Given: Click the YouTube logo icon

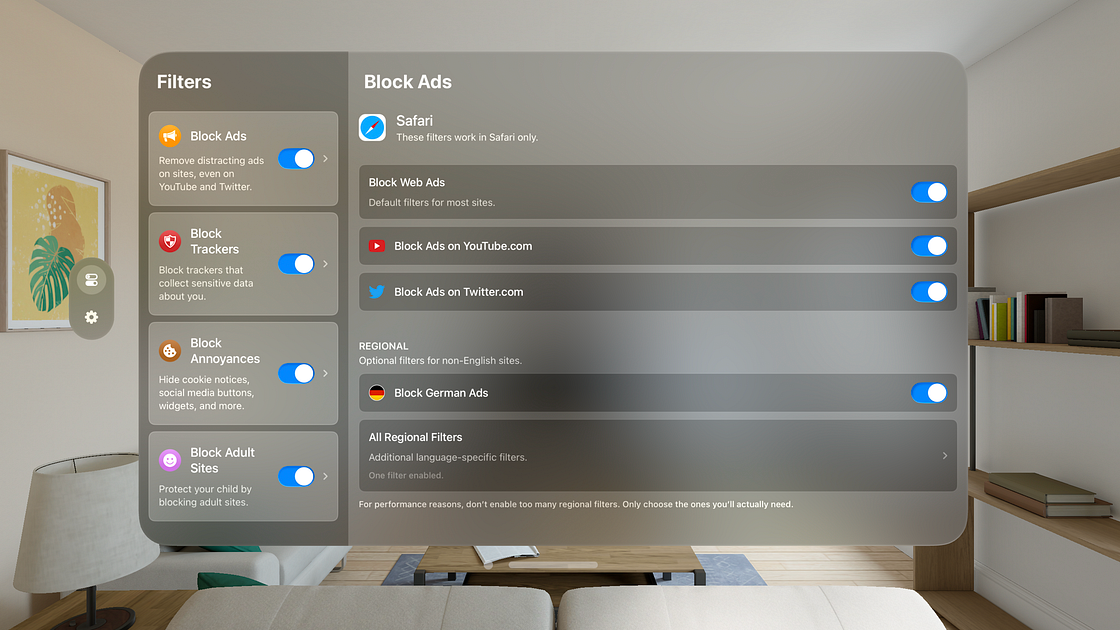Looking at the screenshot, I should click(376, 246).
